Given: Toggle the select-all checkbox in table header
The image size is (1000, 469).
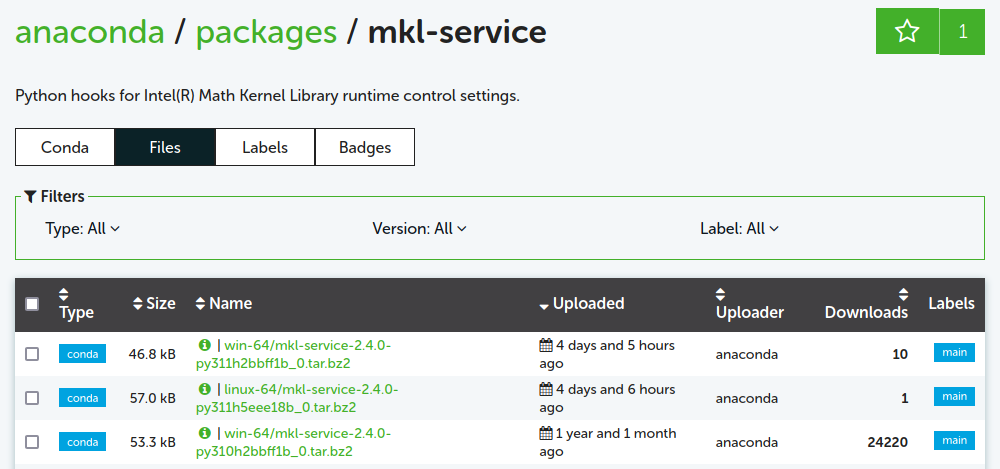Looking at the screenshot, I should (x=32, y=304).
